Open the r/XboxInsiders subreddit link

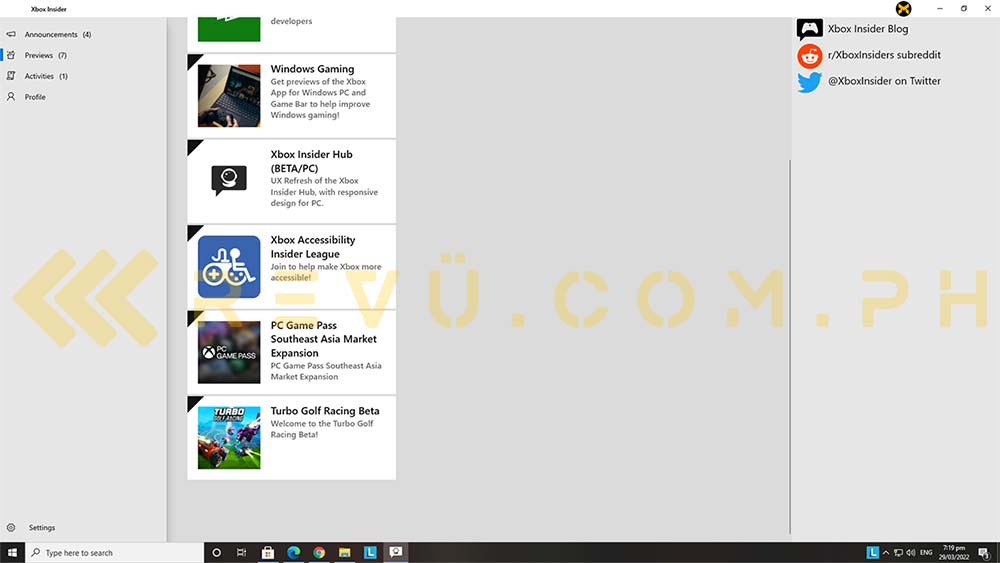[x=884, y=55]
